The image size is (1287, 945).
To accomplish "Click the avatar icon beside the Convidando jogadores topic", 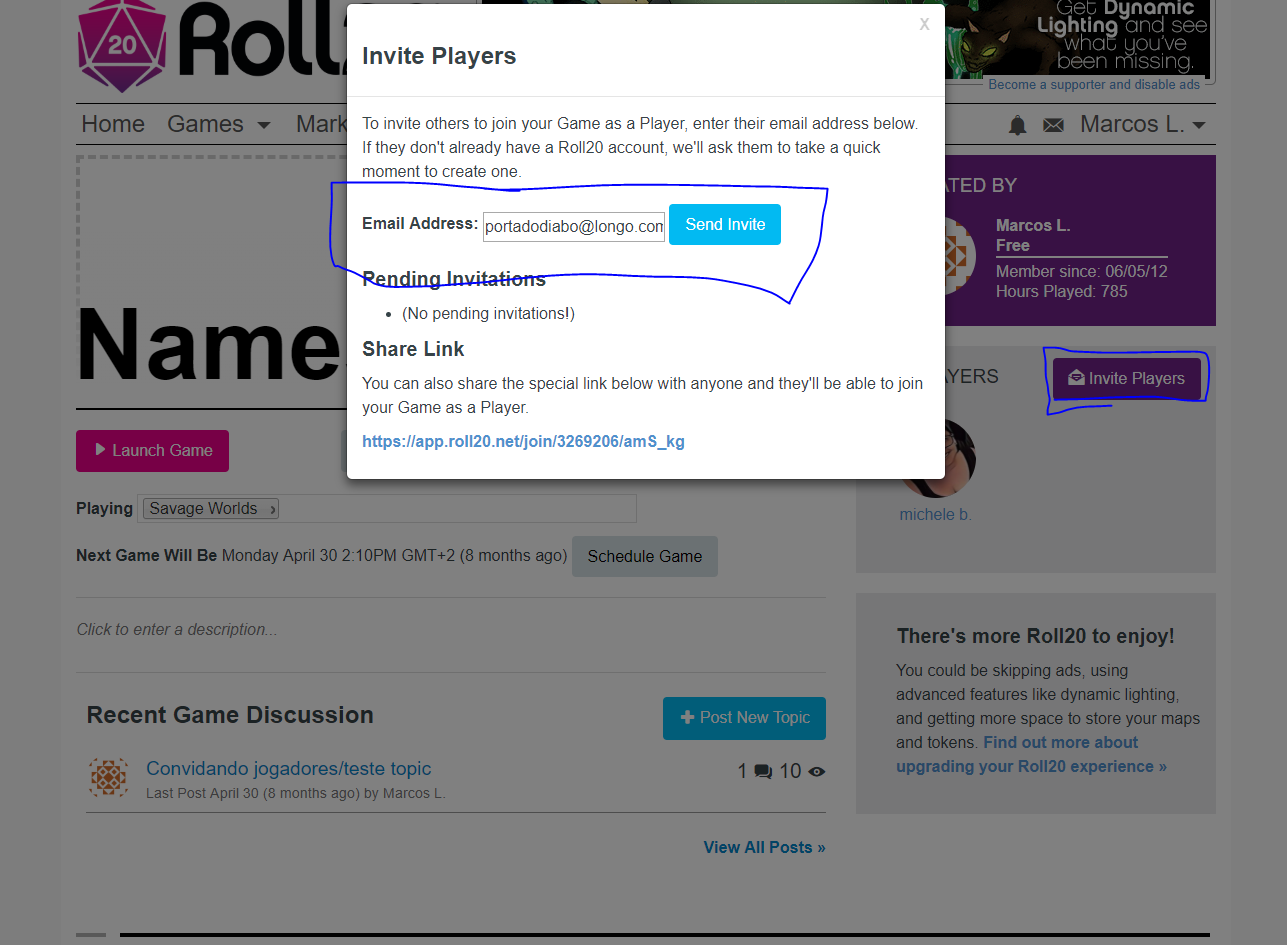I will point(108,777).
